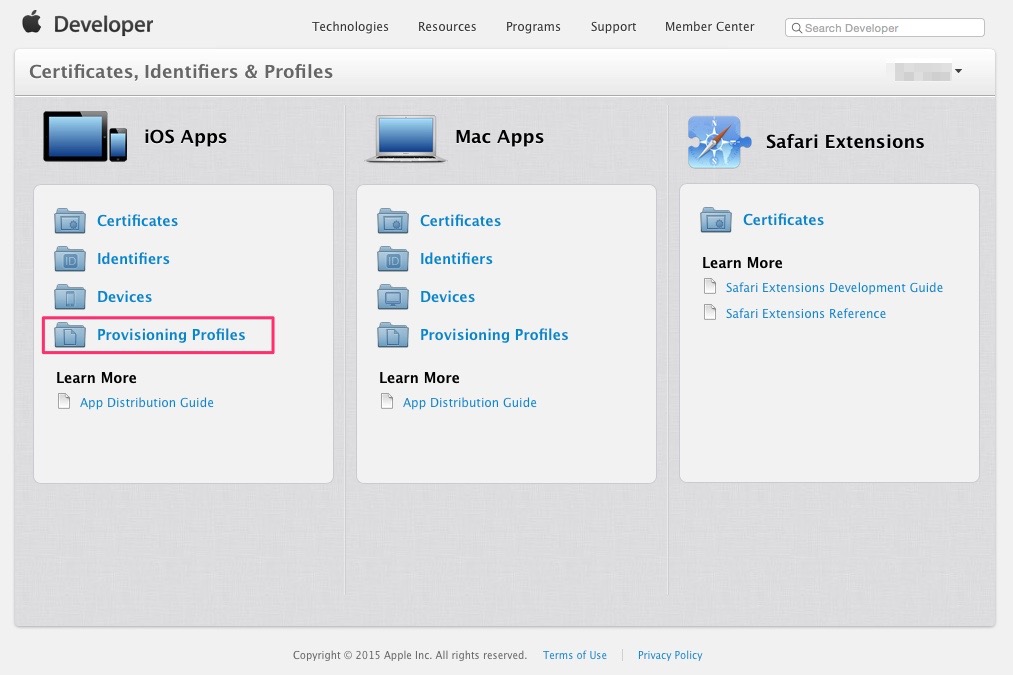This screenshot has width=1013, height=675.
Task: Open Safari Extensions Reference link
Action: 806,313
